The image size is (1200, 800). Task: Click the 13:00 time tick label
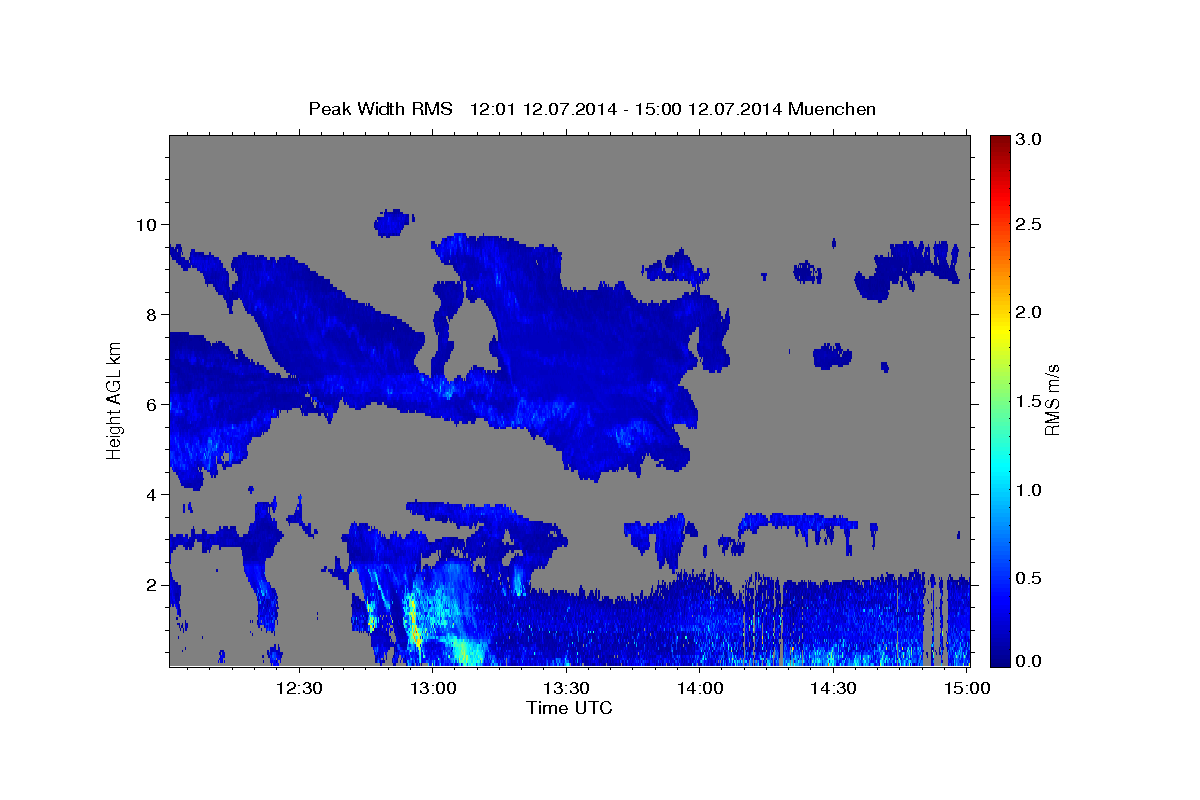tap(433, 688)
